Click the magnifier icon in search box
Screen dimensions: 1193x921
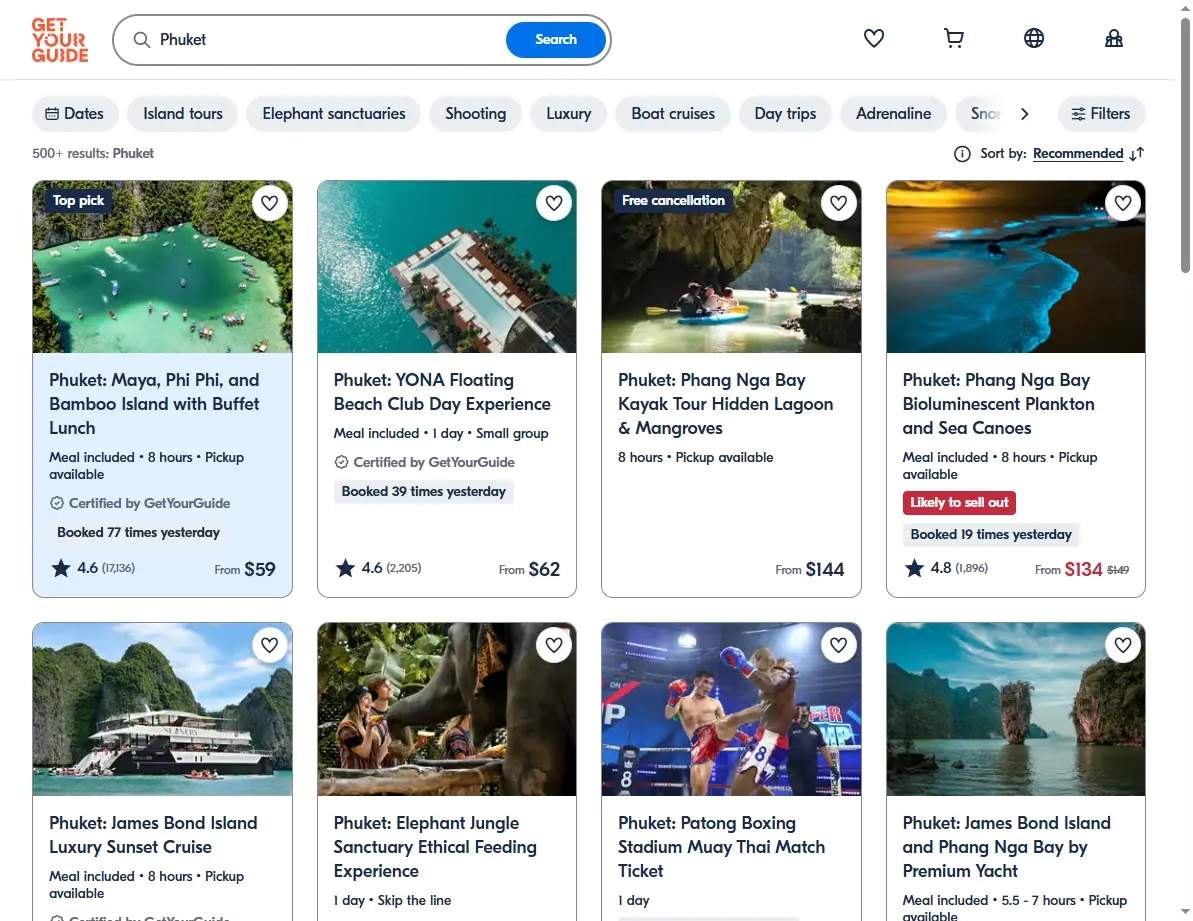point(142,40)
